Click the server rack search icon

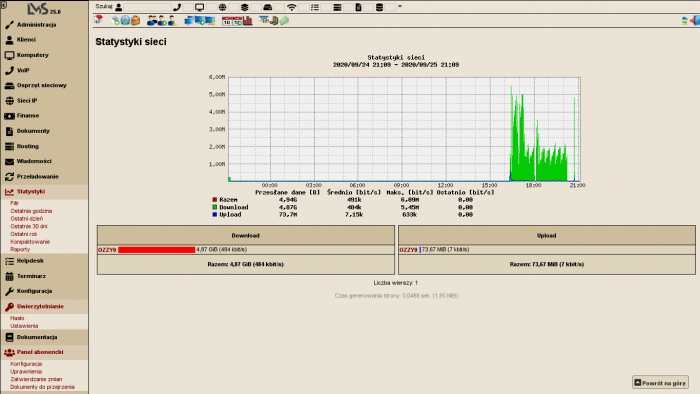point(337,7)
